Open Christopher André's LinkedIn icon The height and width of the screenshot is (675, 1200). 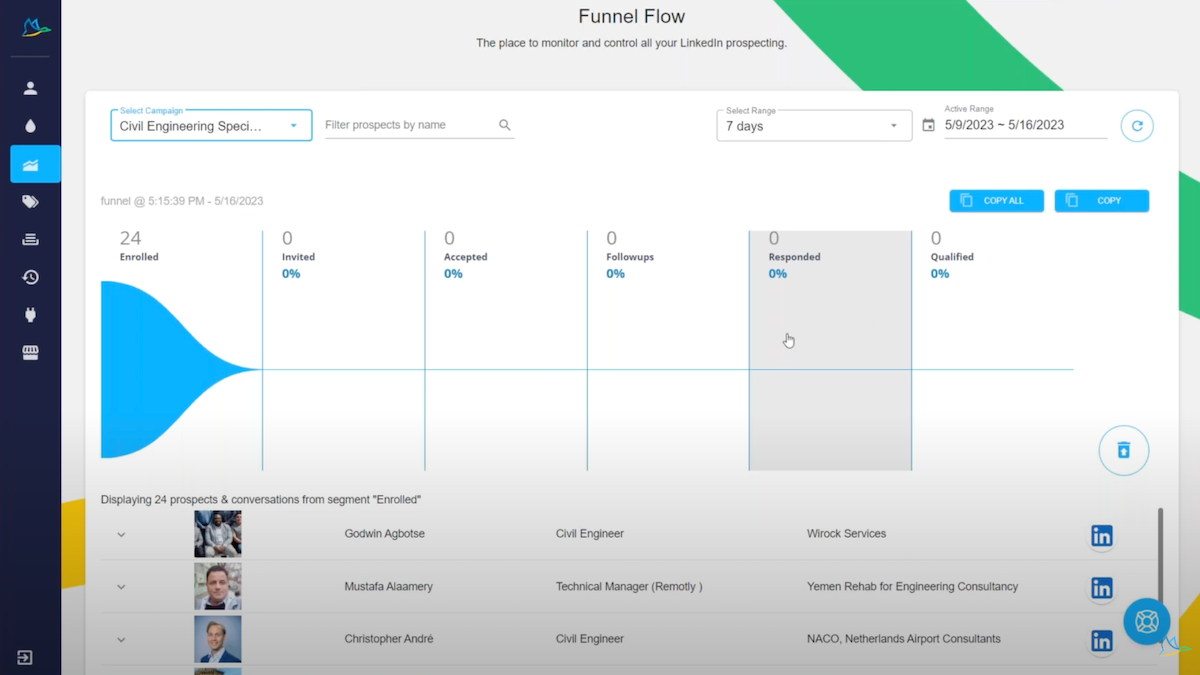point(1101,641)
